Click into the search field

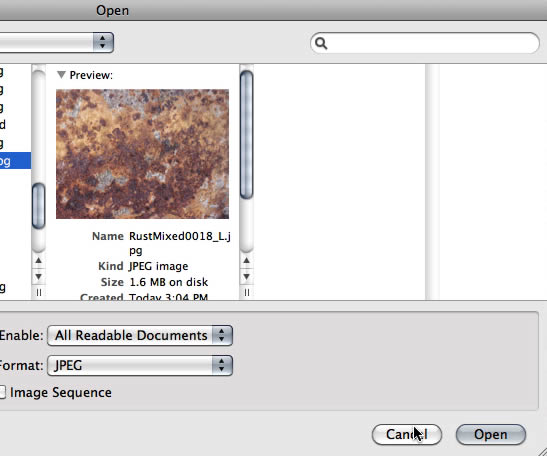(x=425, y=43)
